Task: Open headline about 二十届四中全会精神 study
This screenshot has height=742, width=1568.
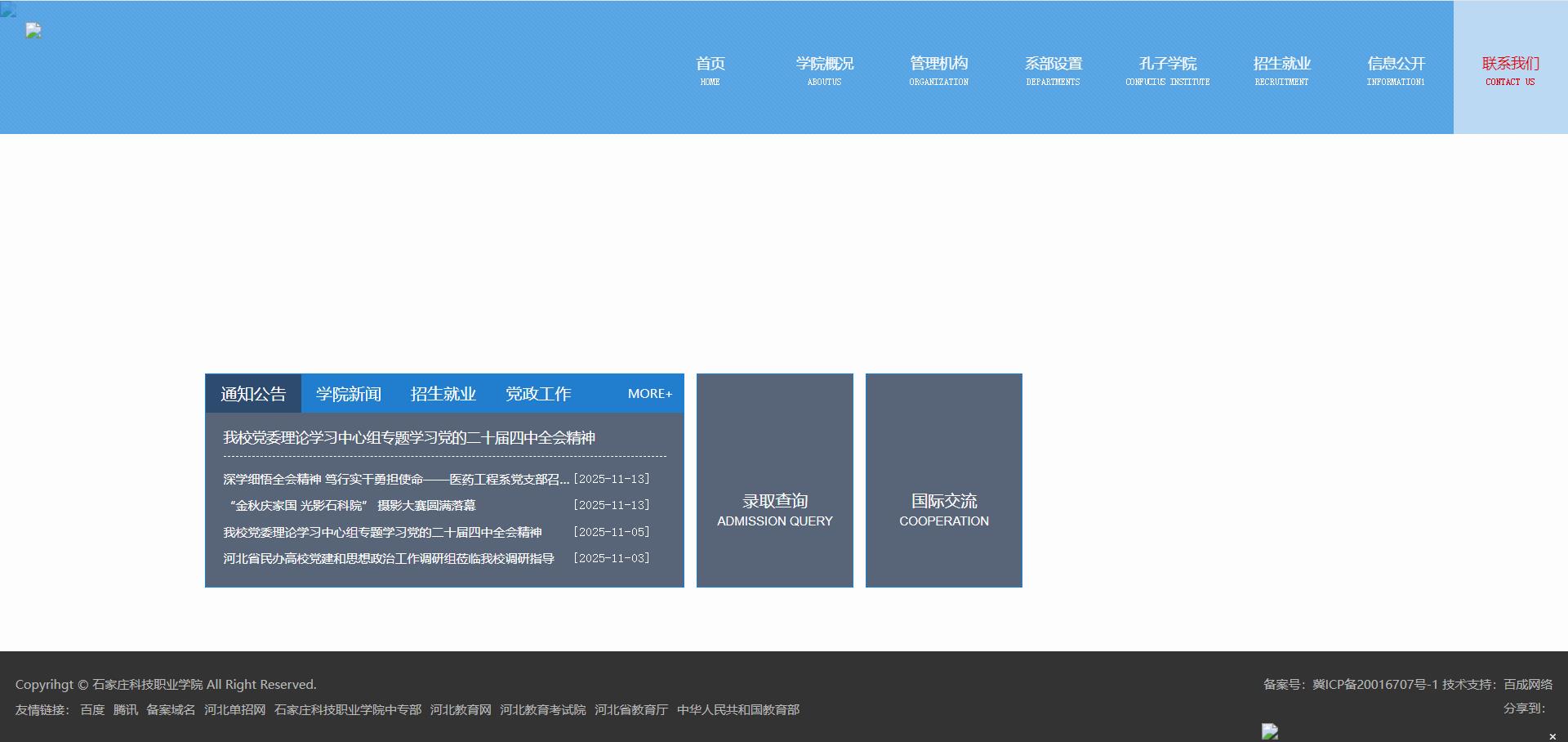Action: tap(408, 438)
